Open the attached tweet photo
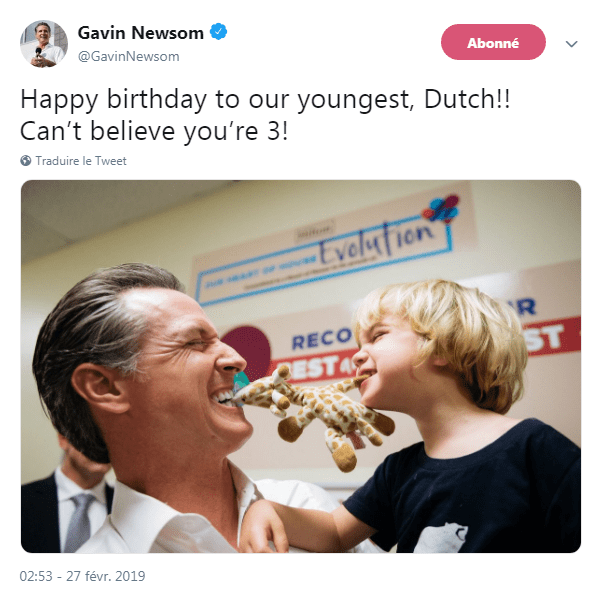 tap(300, 366)
